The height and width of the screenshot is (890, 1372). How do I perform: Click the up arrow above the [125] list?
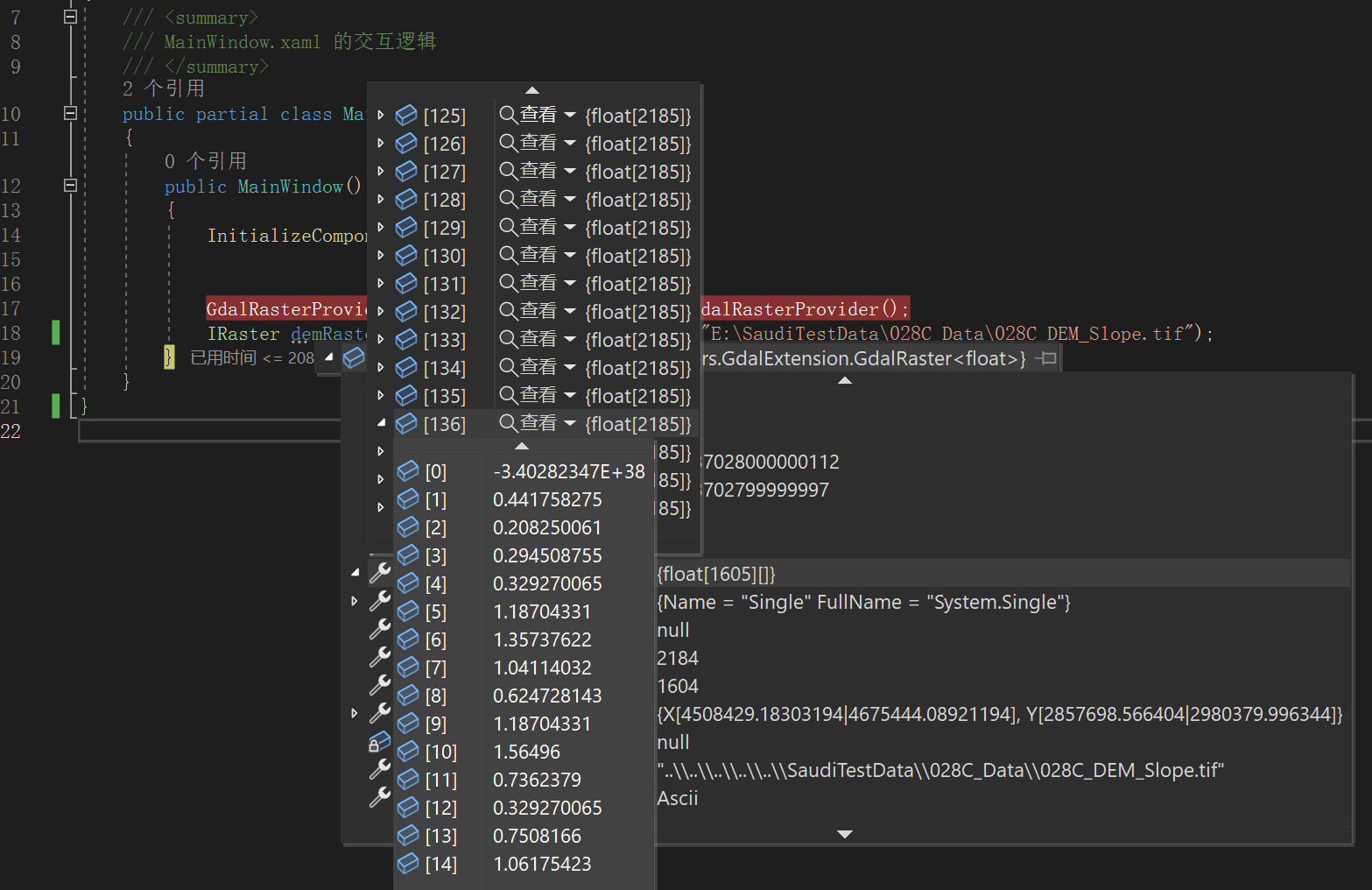pyautogui.click(x=532, y=90)
